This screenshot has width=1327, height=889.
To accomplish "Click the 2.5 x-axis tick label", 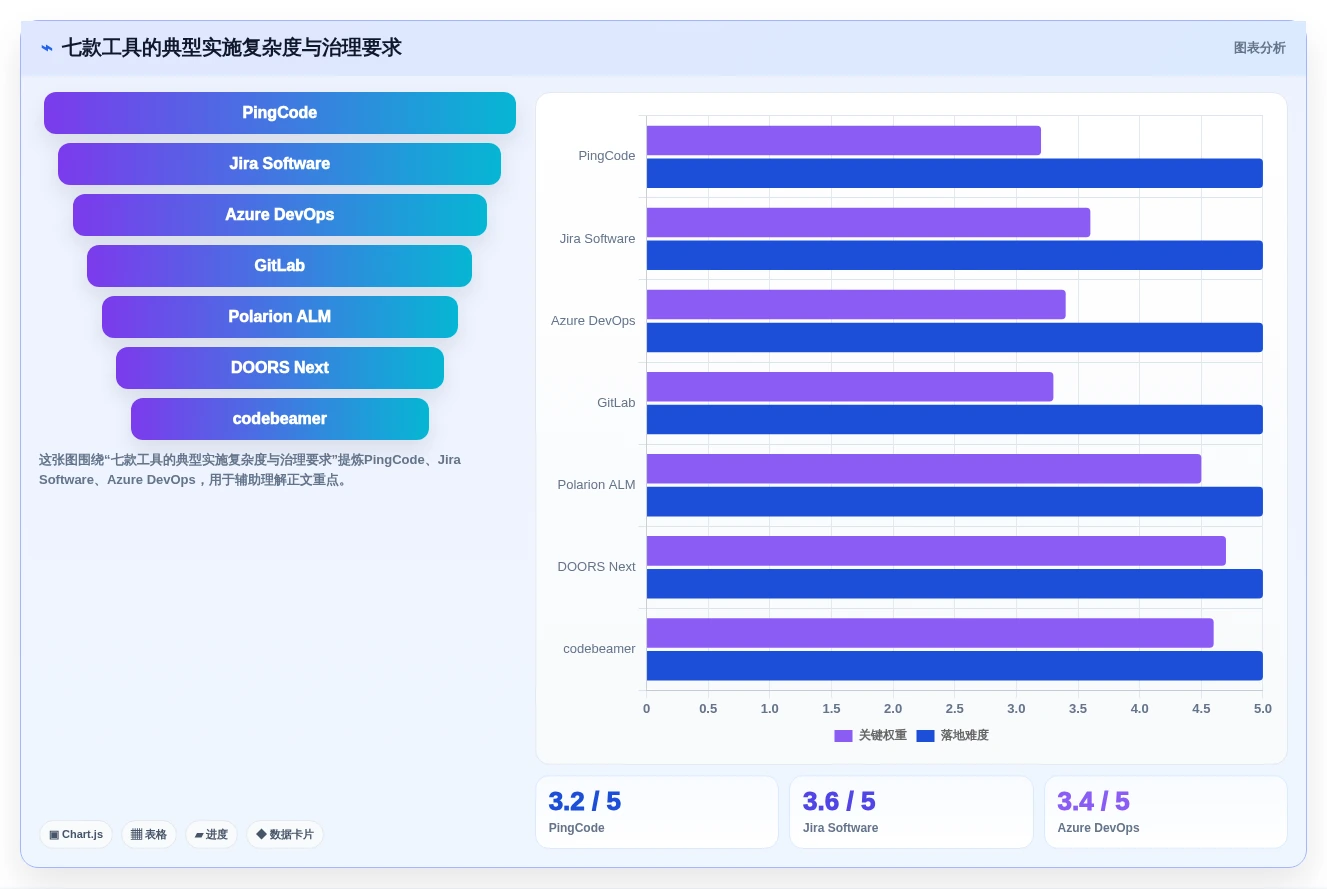I will [955, 709].
